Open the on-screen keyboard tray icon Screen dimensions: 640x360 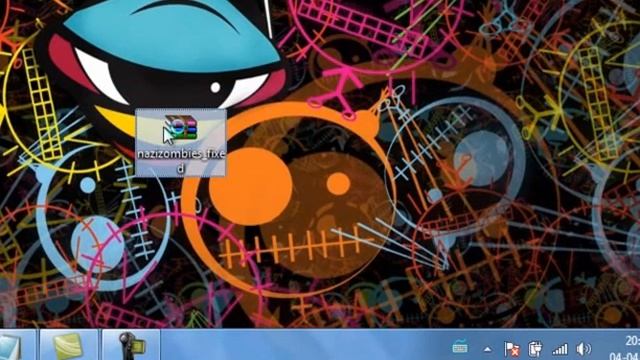pos(460,347)
